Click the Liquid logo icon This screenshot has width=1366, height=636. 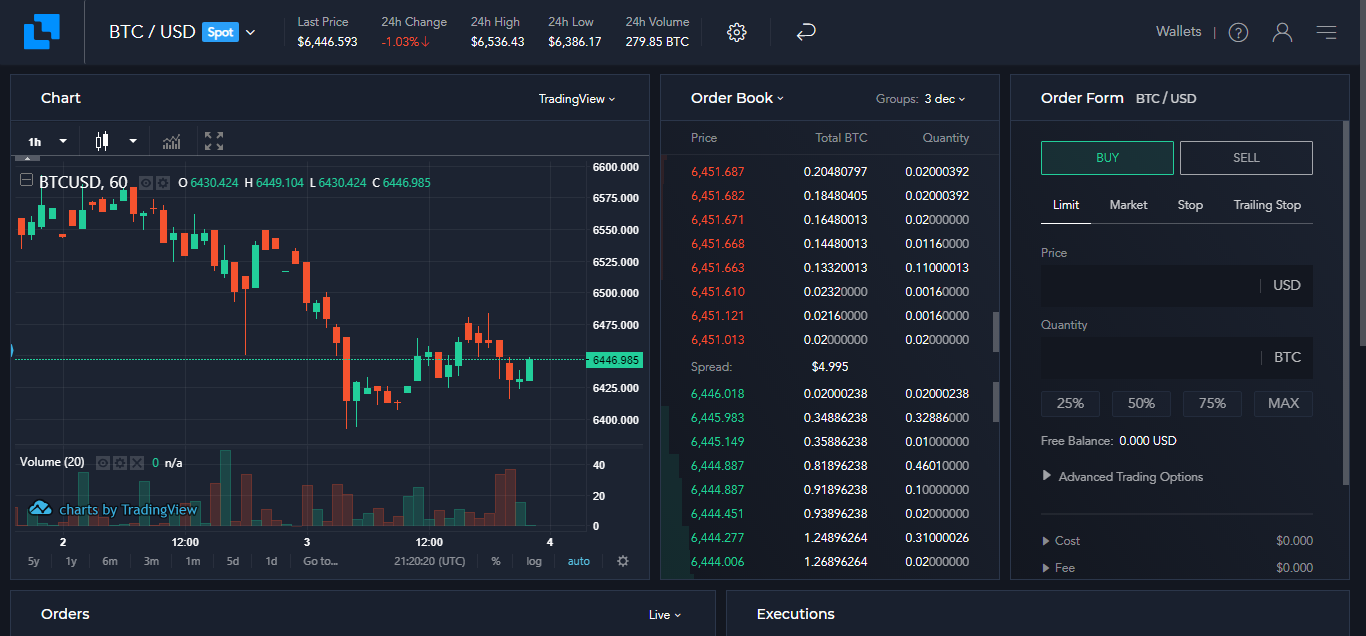coord(42,32)
